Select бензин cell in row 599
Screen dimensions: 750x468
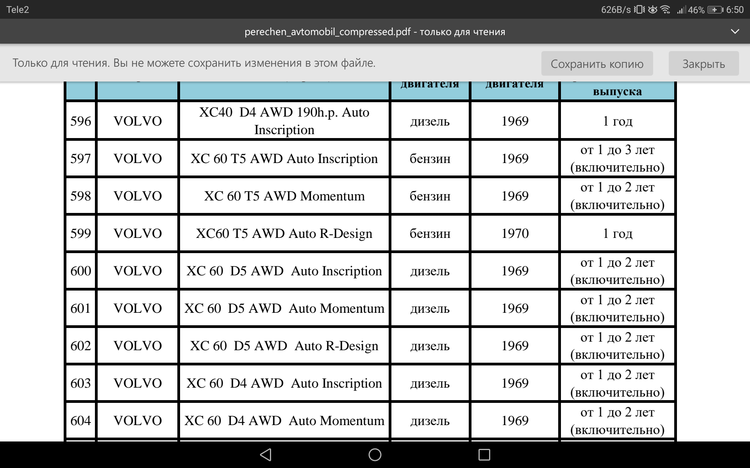tap(430, 233)
